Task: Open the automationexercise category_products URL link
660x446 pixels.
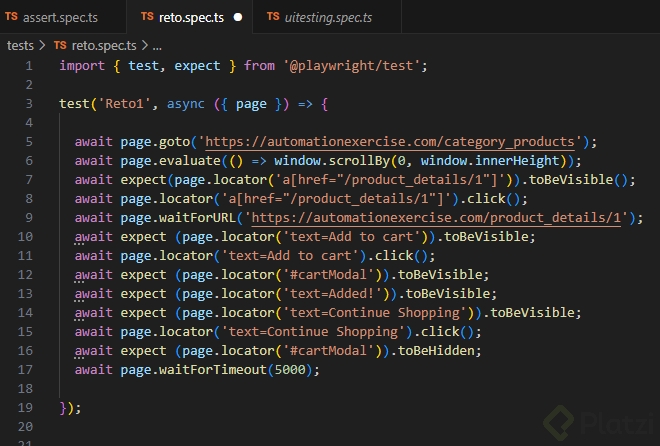Action: point(390,142)
